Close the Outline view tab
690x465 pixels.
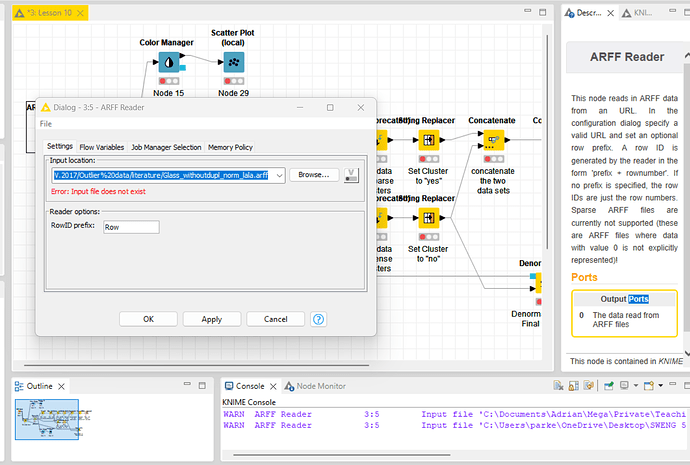pyautogui.click(x=61, y=386)
